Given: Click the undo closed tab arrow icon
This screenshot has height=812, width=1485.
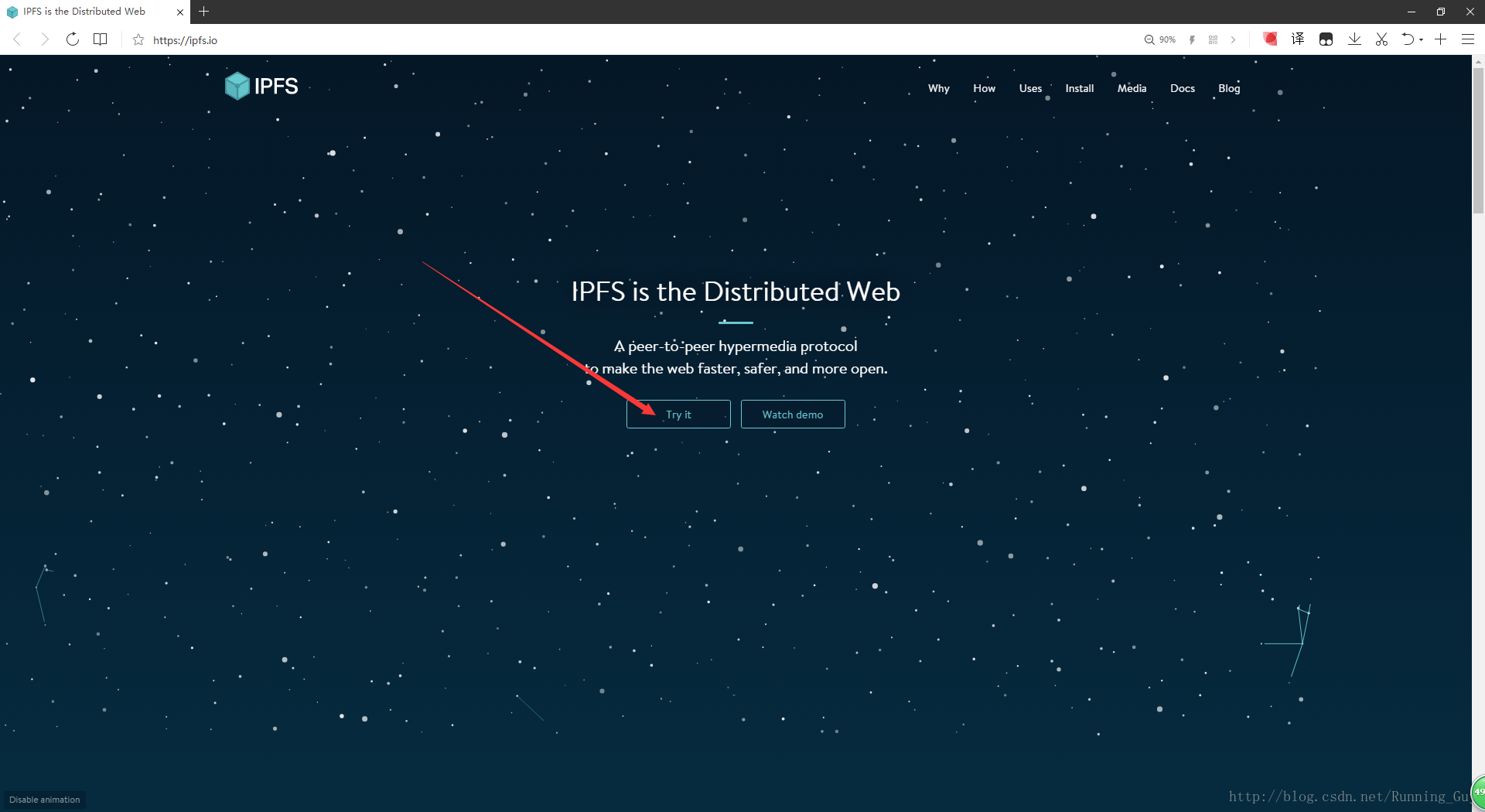Looking at the screenshot, I should point(1408,39).
